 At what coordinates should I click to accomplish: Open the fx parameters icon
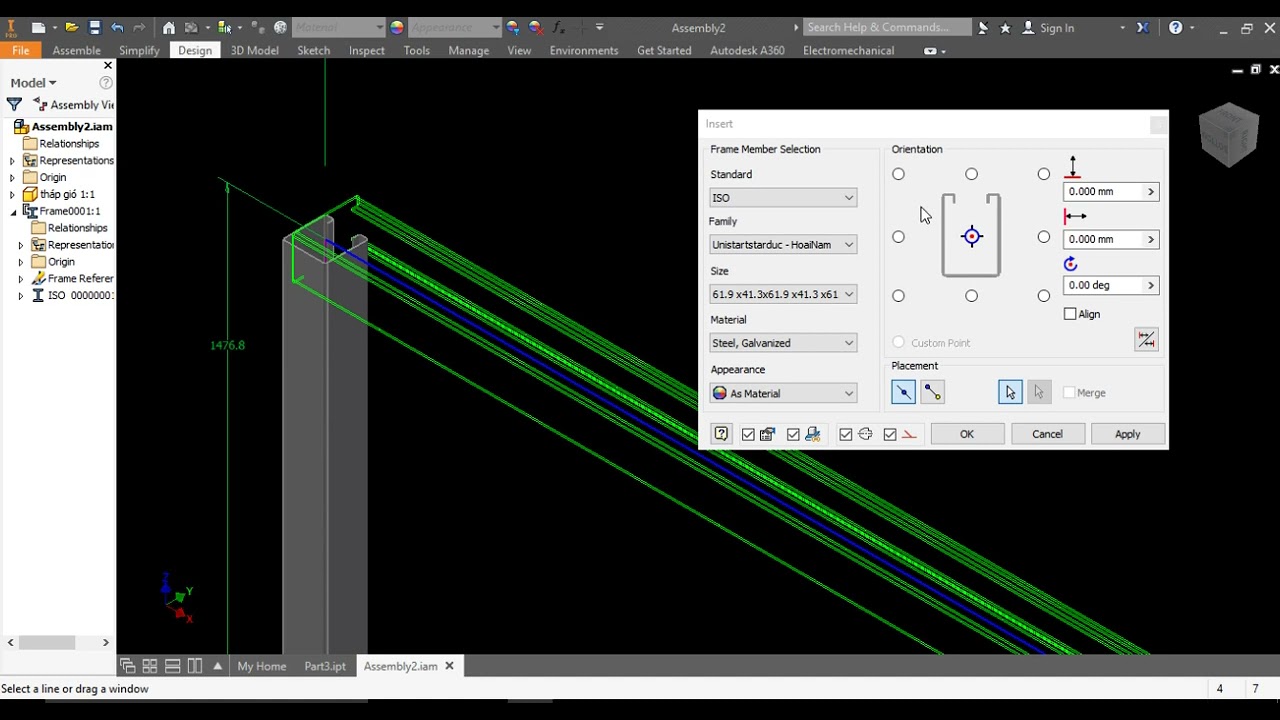pyautogui.click(x=559, y=28)
